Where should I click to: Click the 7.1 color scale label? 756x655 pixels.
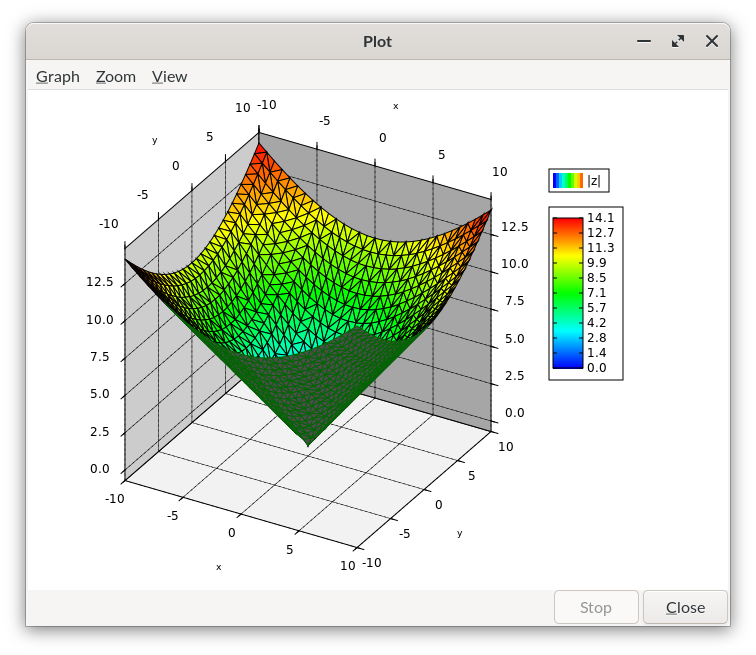(x=596, y=293)
